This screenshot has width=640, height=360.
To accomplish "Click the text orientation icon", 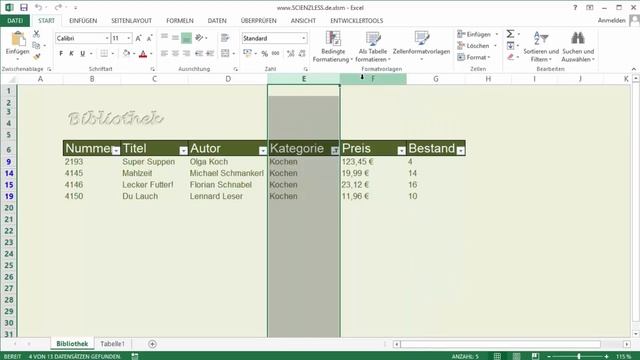I will tap(199, 38).
